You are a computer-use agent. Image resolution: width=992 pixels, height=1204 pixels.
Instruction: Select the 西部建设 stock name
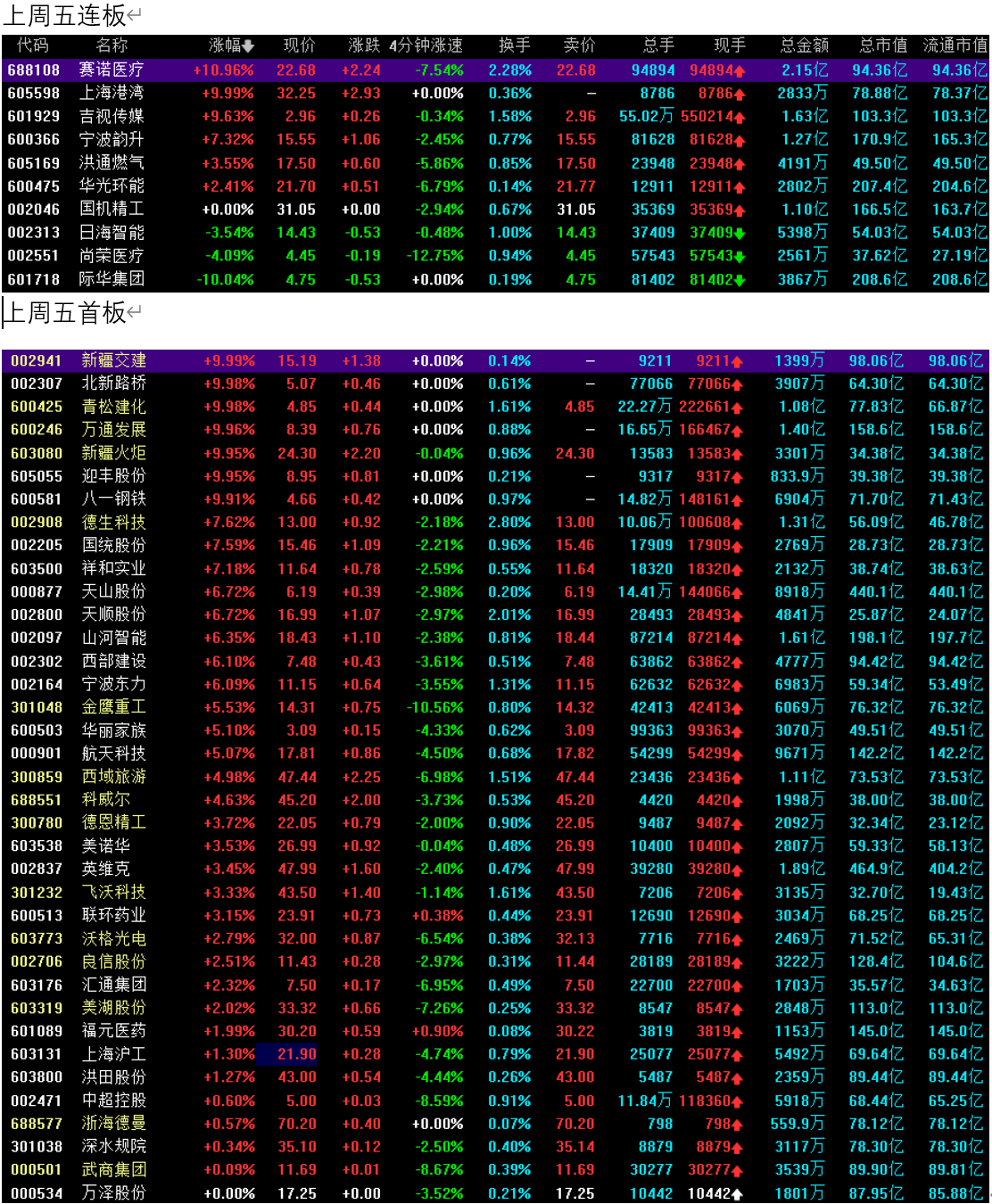(x=114, y=661)
